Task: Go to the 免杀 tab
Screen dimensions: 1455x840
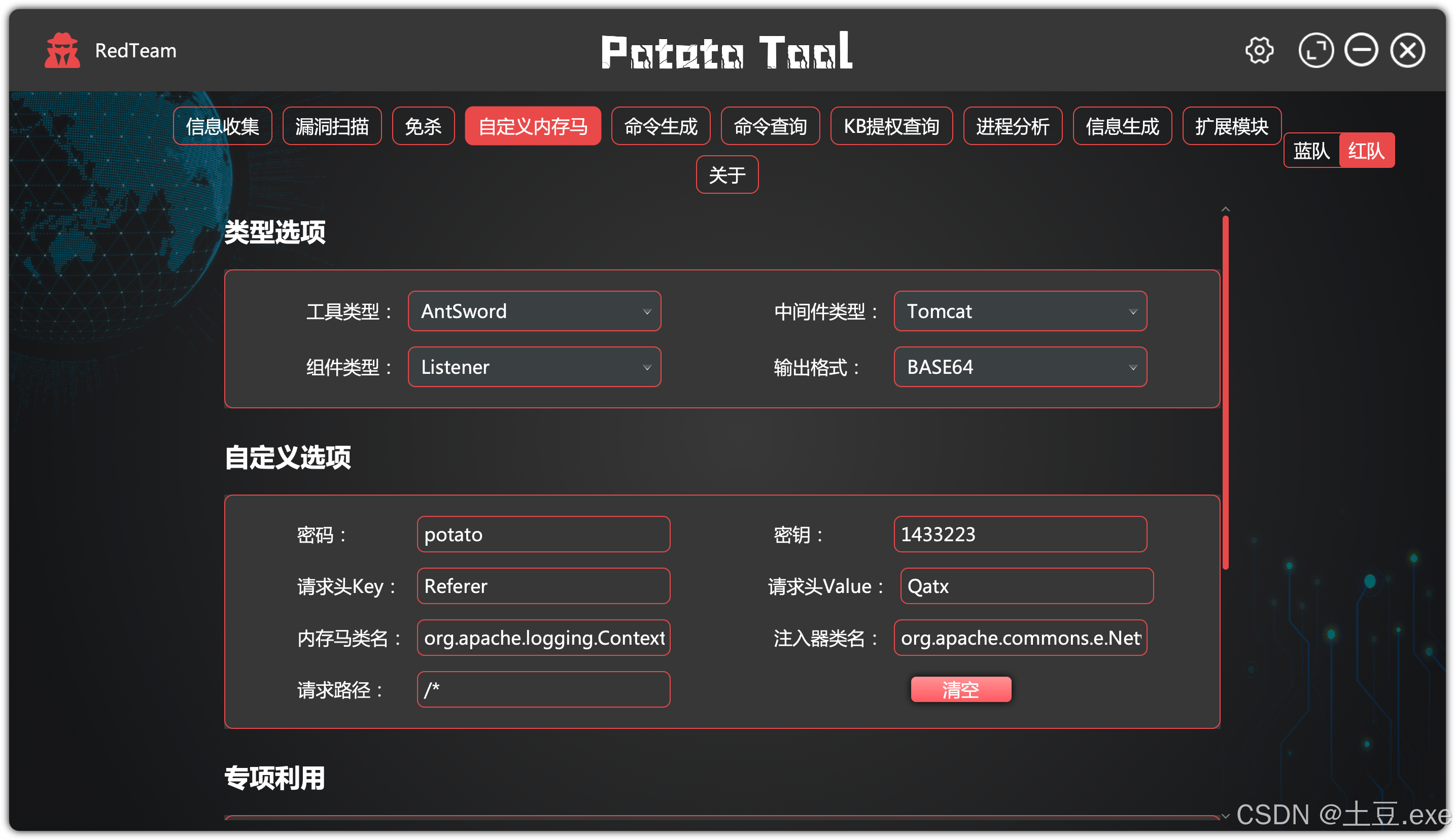Action: [423, 126]
